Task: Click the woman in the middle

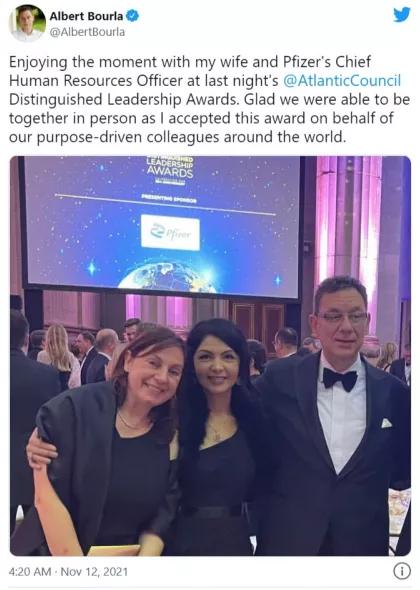Action: pyautogui.click(x=218, y=436)
